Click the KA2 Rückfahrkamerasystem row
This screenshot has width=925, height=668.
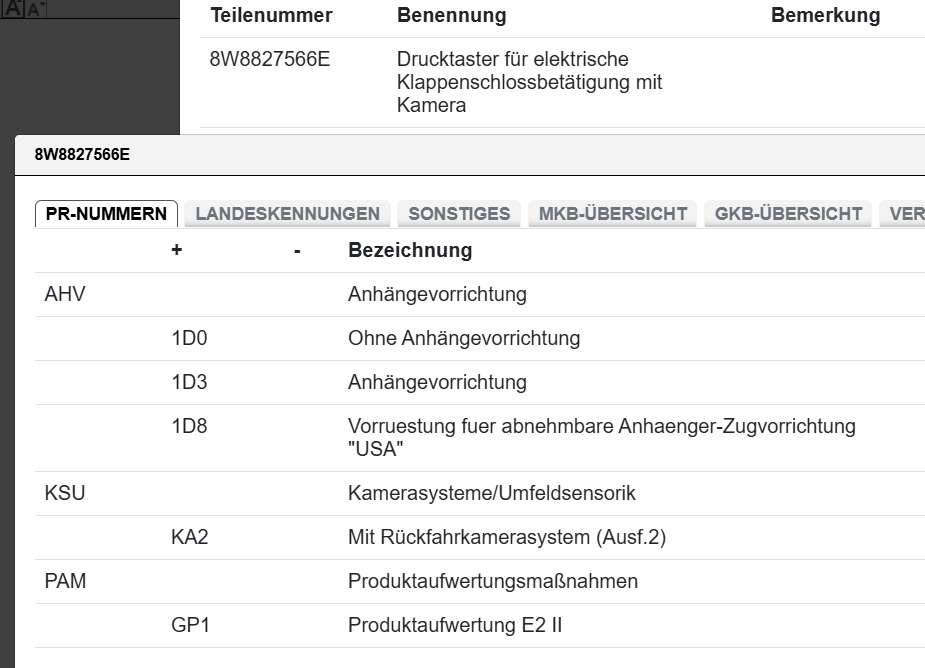coord(506,537)
